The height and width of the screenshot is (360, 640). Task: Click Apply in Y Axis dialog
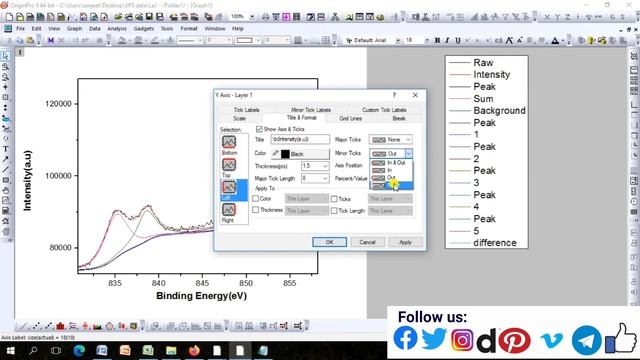pos(405,242)
